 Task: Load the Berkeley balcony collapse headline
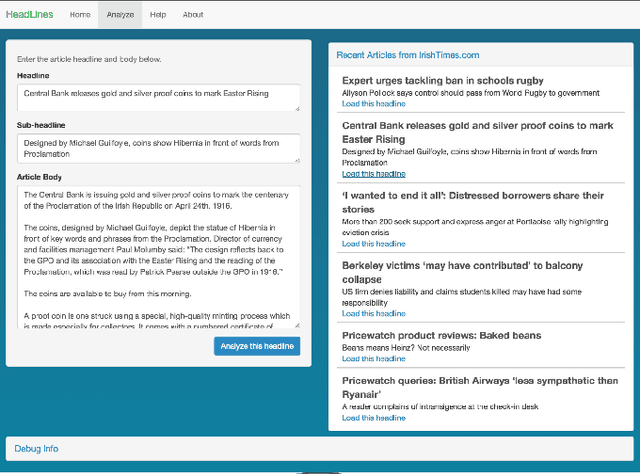pyautogui.click(x=373, y=314)
